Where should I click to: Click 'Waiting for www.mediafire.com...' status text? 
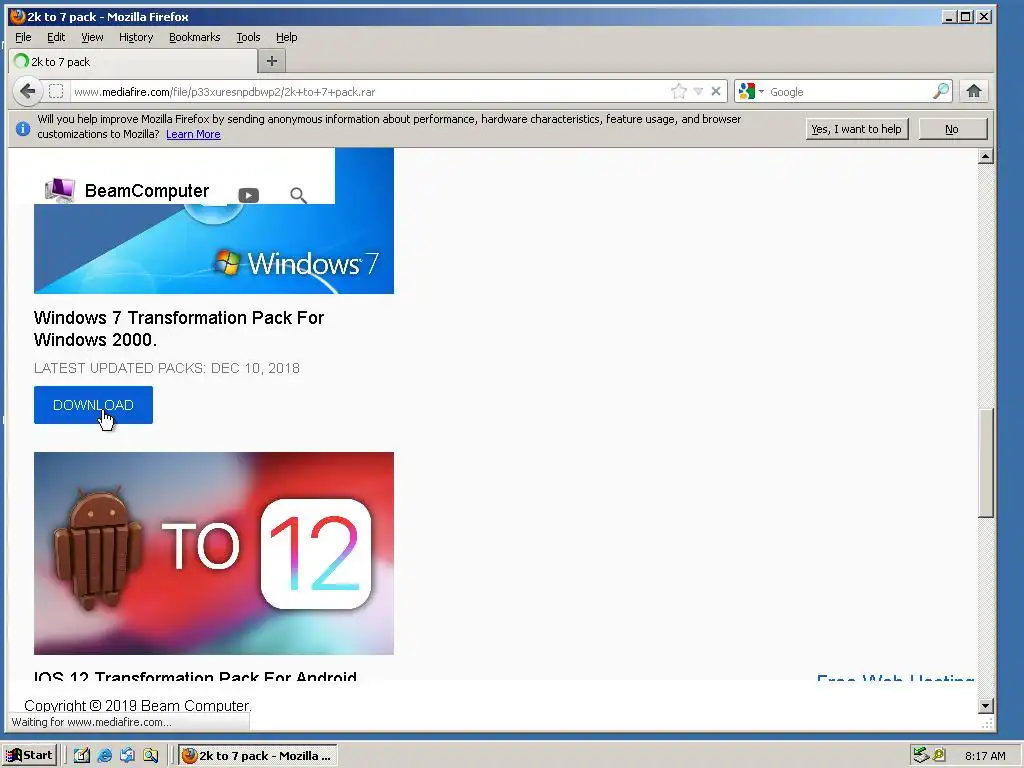(x=91, y=722)
